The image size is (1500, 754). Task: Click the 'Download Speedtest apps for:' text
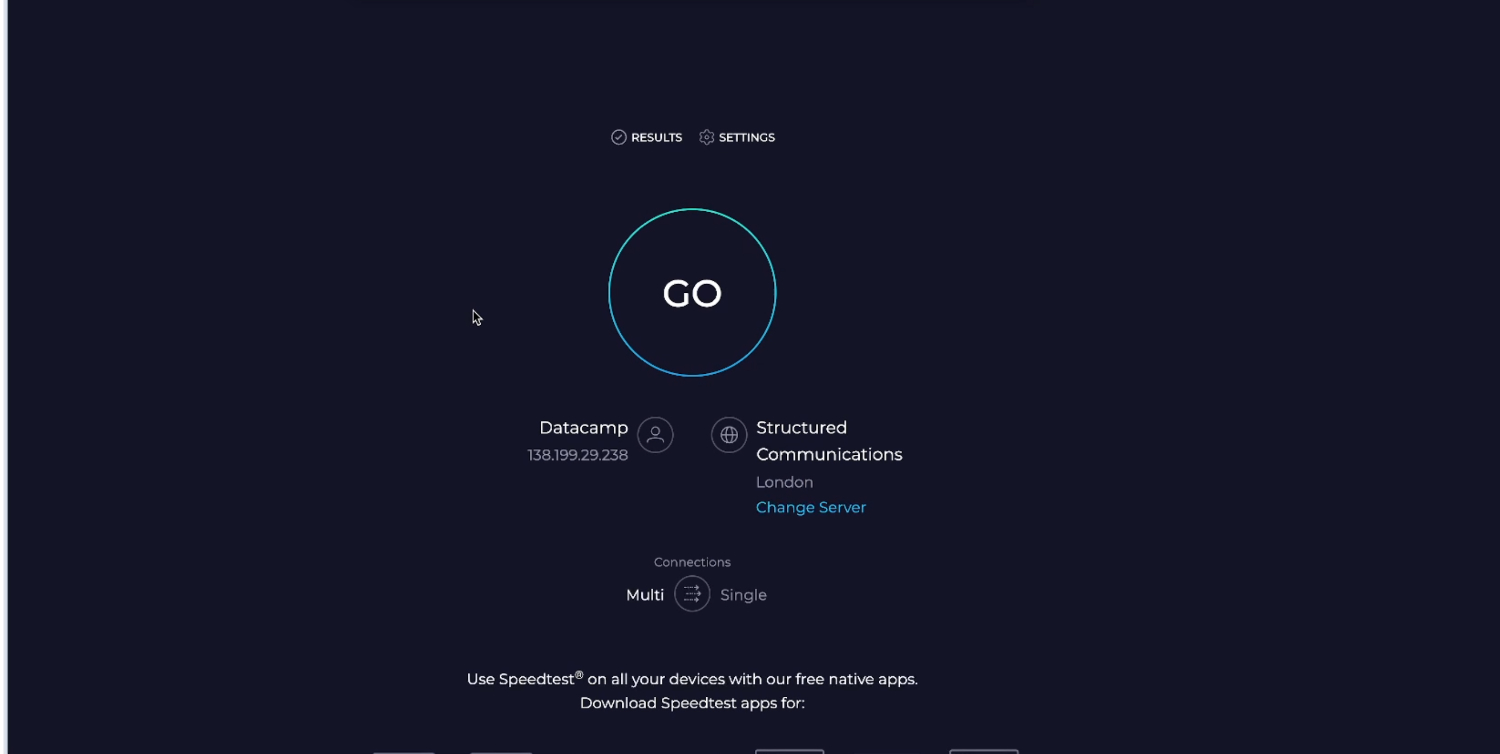pos(692,703)
